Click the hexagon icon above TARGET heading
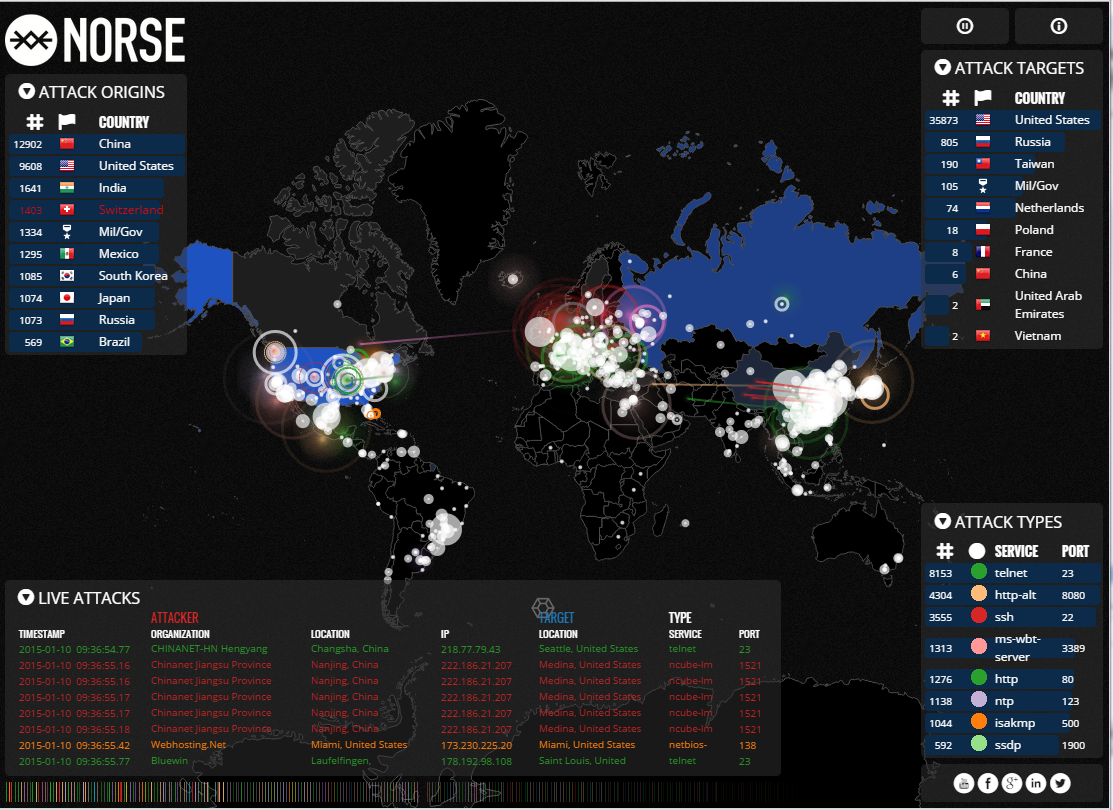 point(543,608)
